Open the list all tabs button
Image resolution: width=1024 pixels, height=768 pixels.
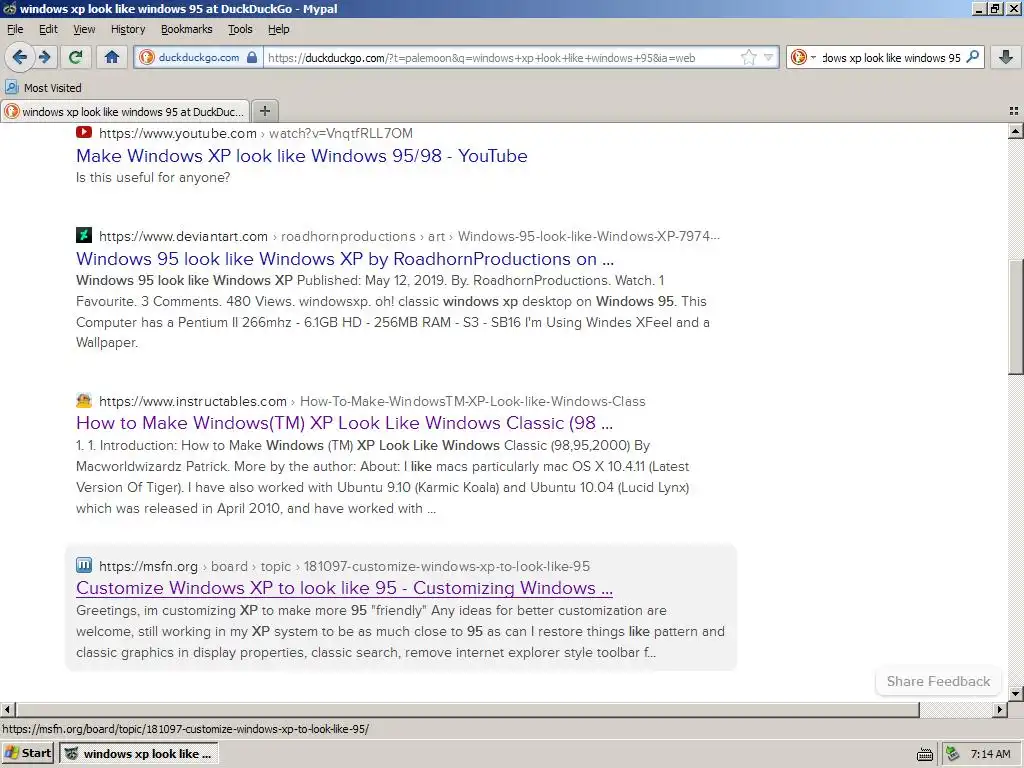coord(1014,112)
